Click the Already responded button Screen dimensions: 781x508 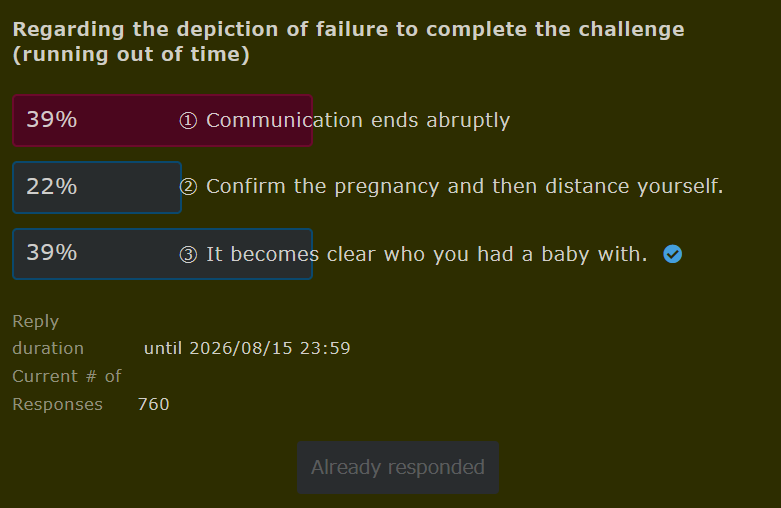coord(398,467)
